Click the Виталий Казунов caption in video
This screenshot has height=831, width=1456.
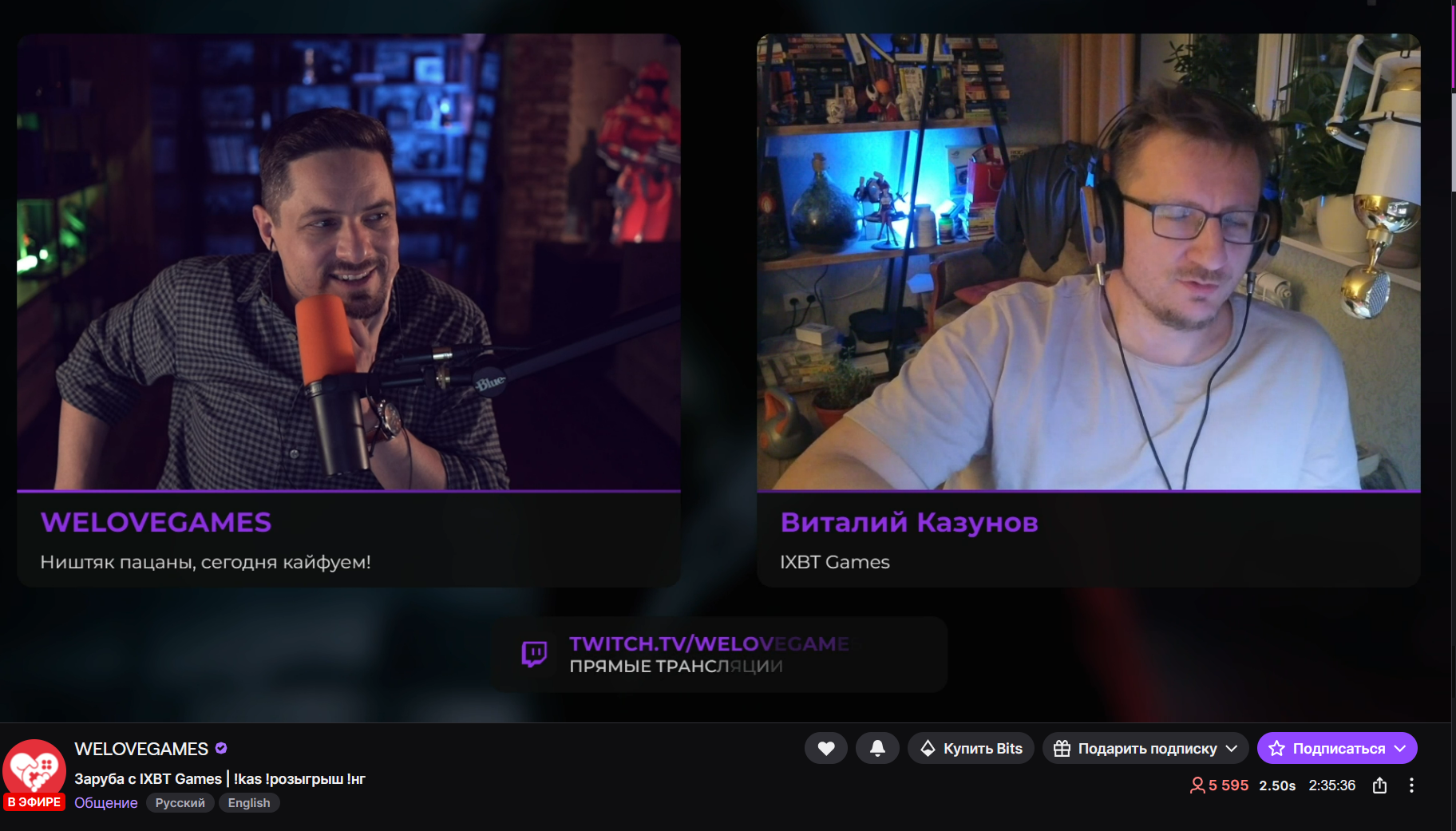coord(909,522)
